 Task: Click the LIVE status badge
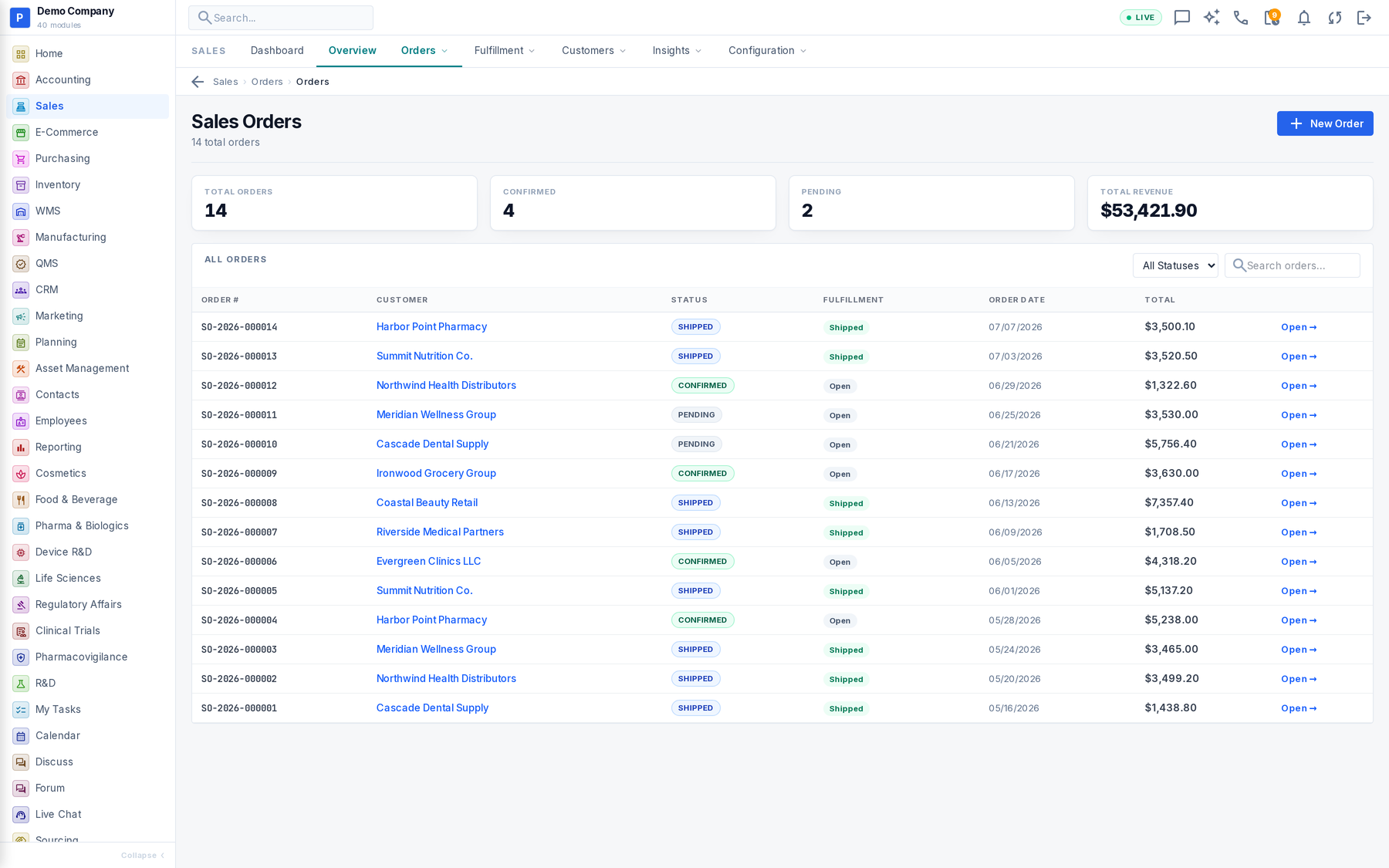tap(1141, 18)
